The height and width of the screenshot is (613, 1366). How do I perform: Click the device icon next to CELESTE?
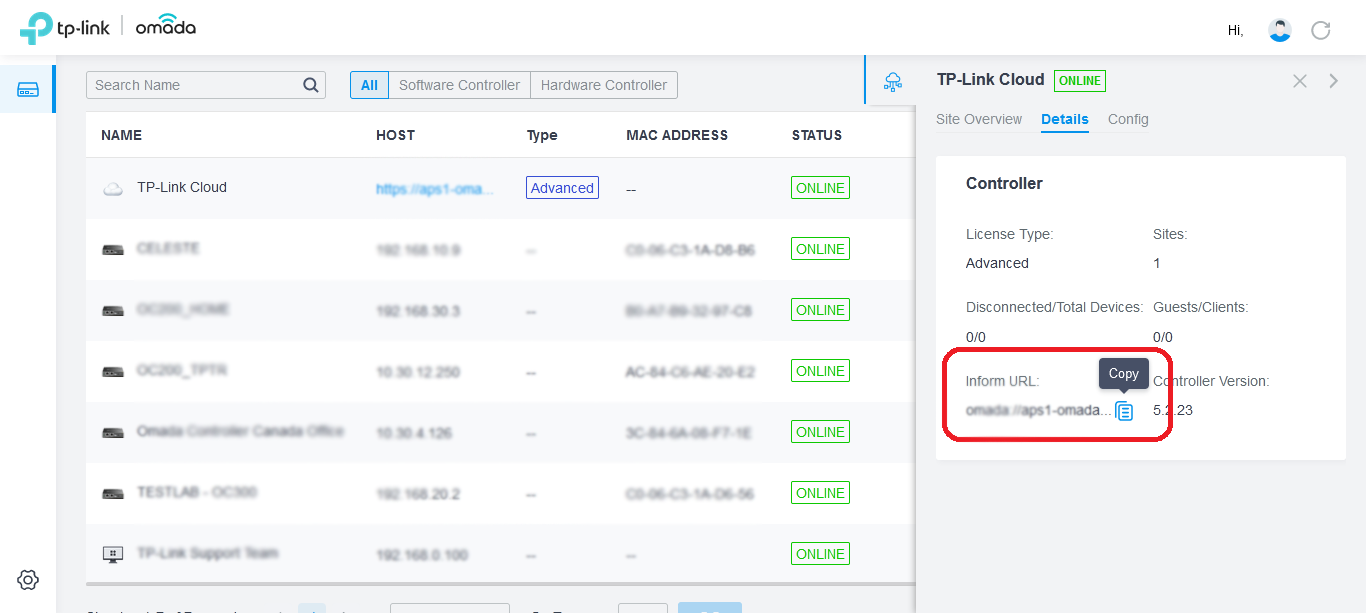click(112, 249)
